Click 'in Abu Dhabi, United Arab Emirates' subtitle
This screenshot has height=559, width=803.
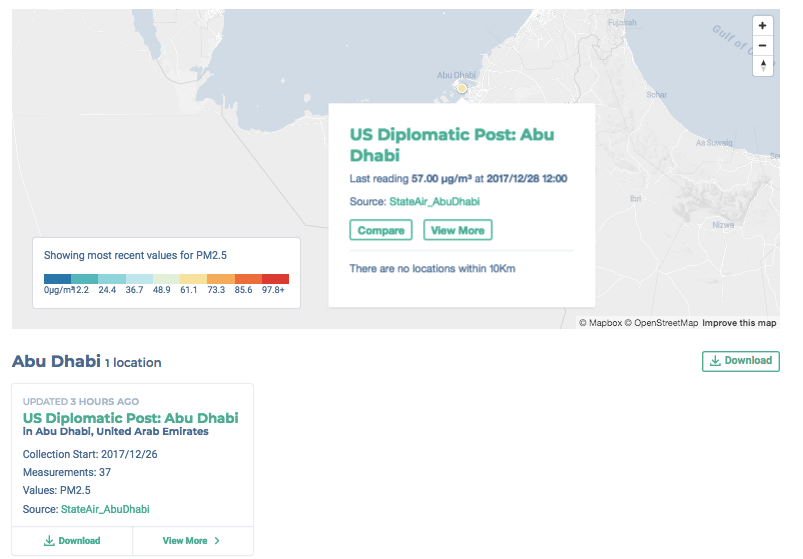116,432
